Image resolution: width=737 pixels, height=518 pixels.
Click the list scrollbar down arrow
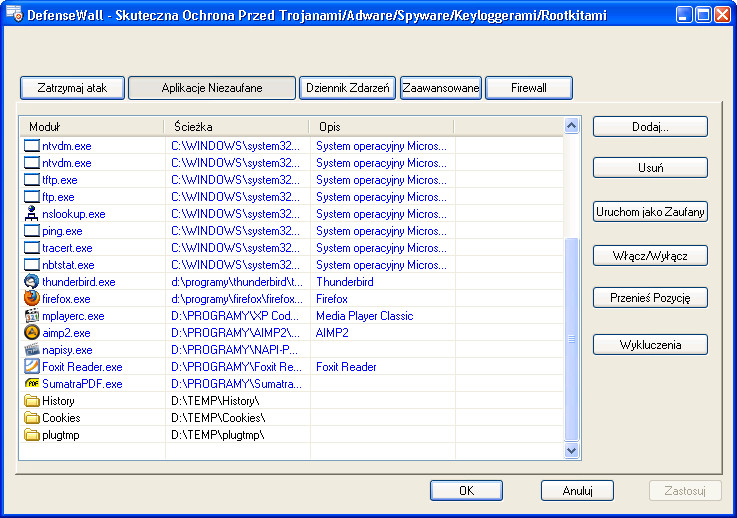pyautogui.click(x=572, y=451)
